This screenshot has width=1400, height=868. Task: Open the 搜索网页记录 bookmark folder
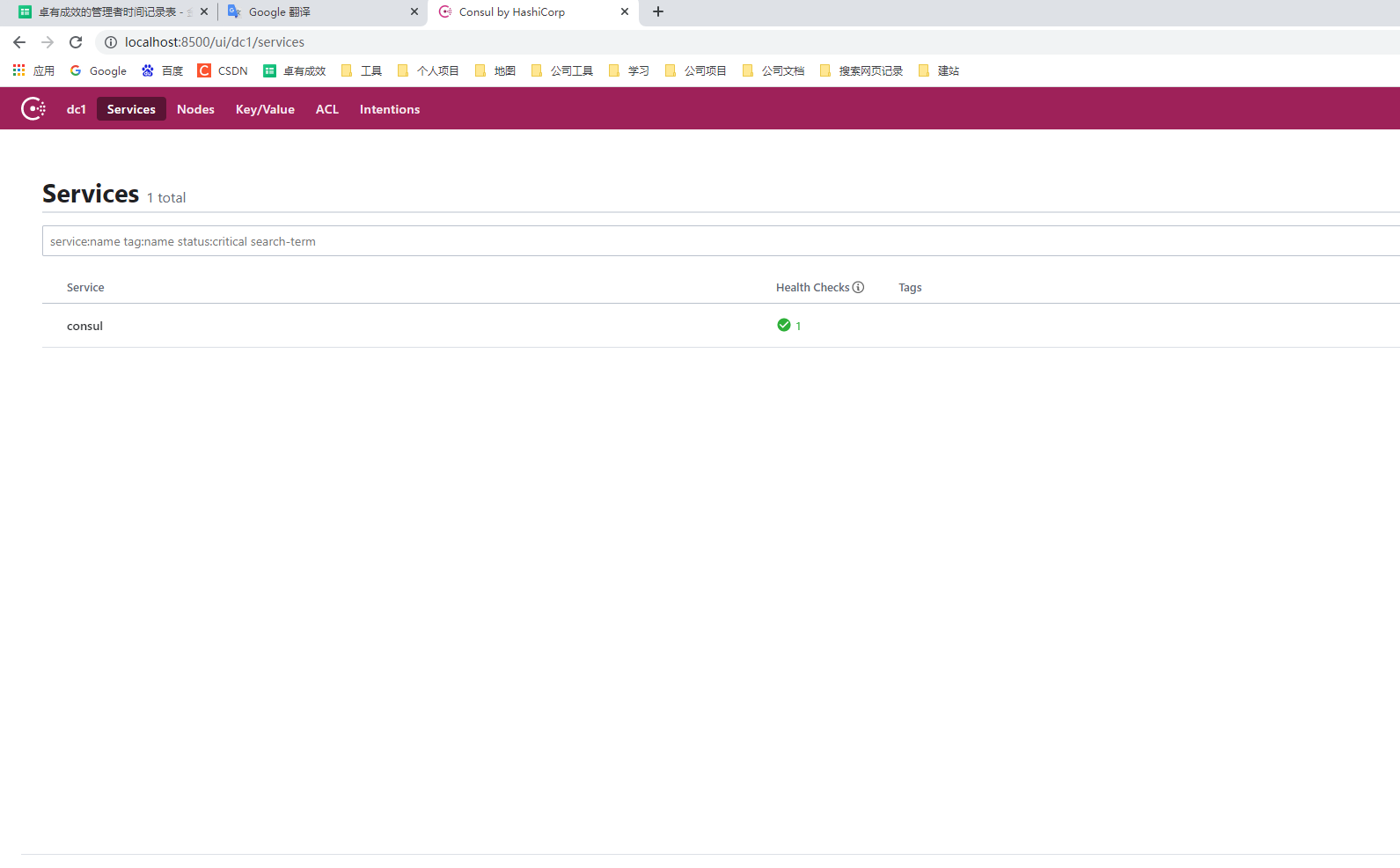861,70
